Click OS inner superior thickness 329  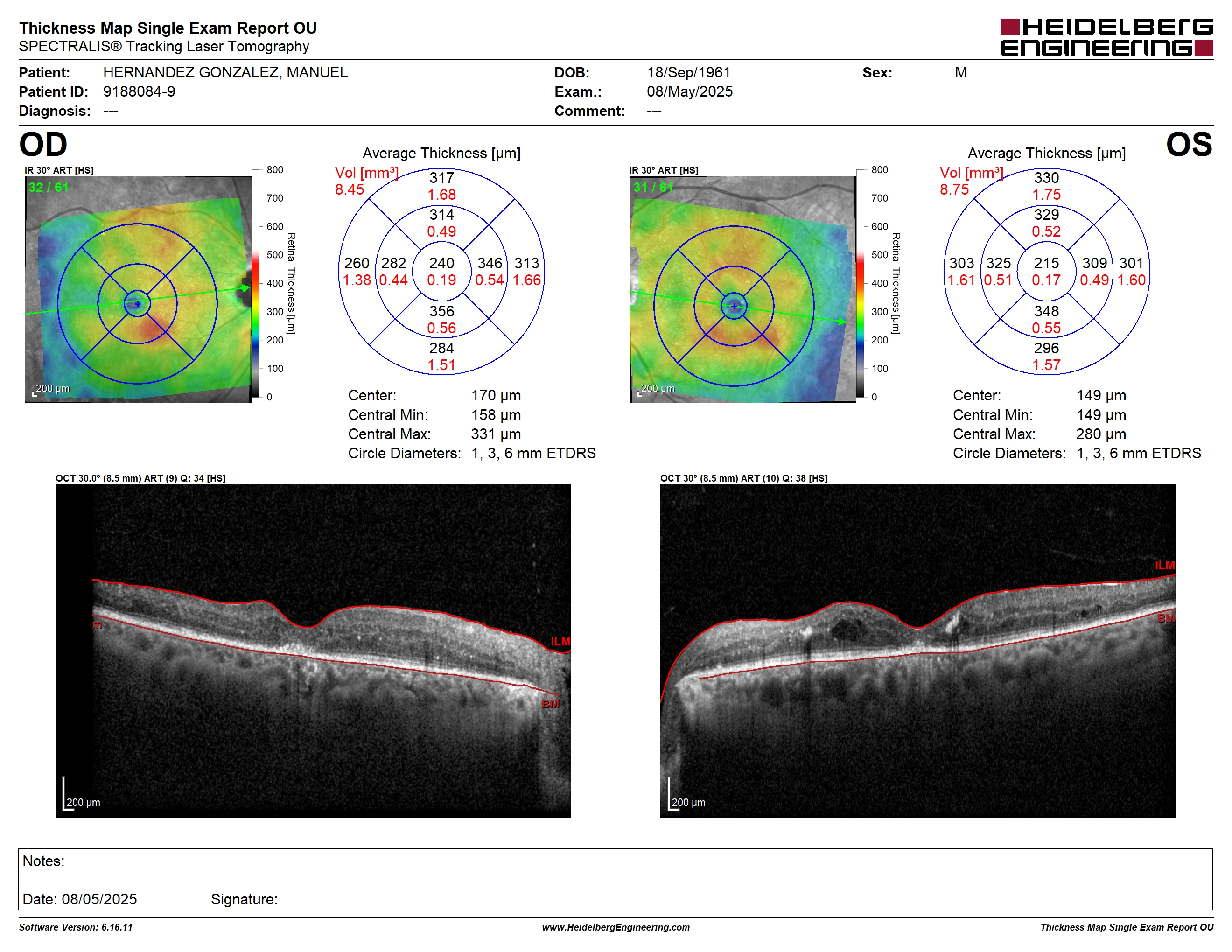pos(1046,215)
